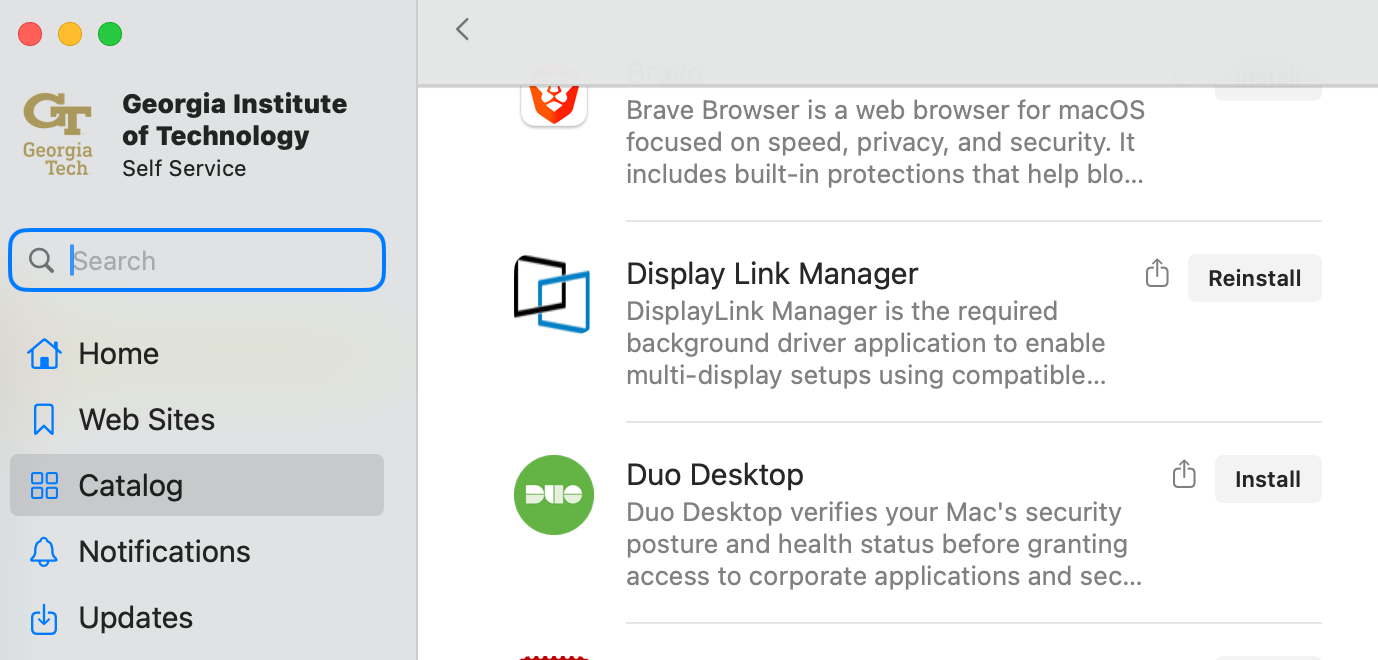Share Display Link Manager via share icon
This screenshot has width=1378, height=660.
click(1157, 273)
